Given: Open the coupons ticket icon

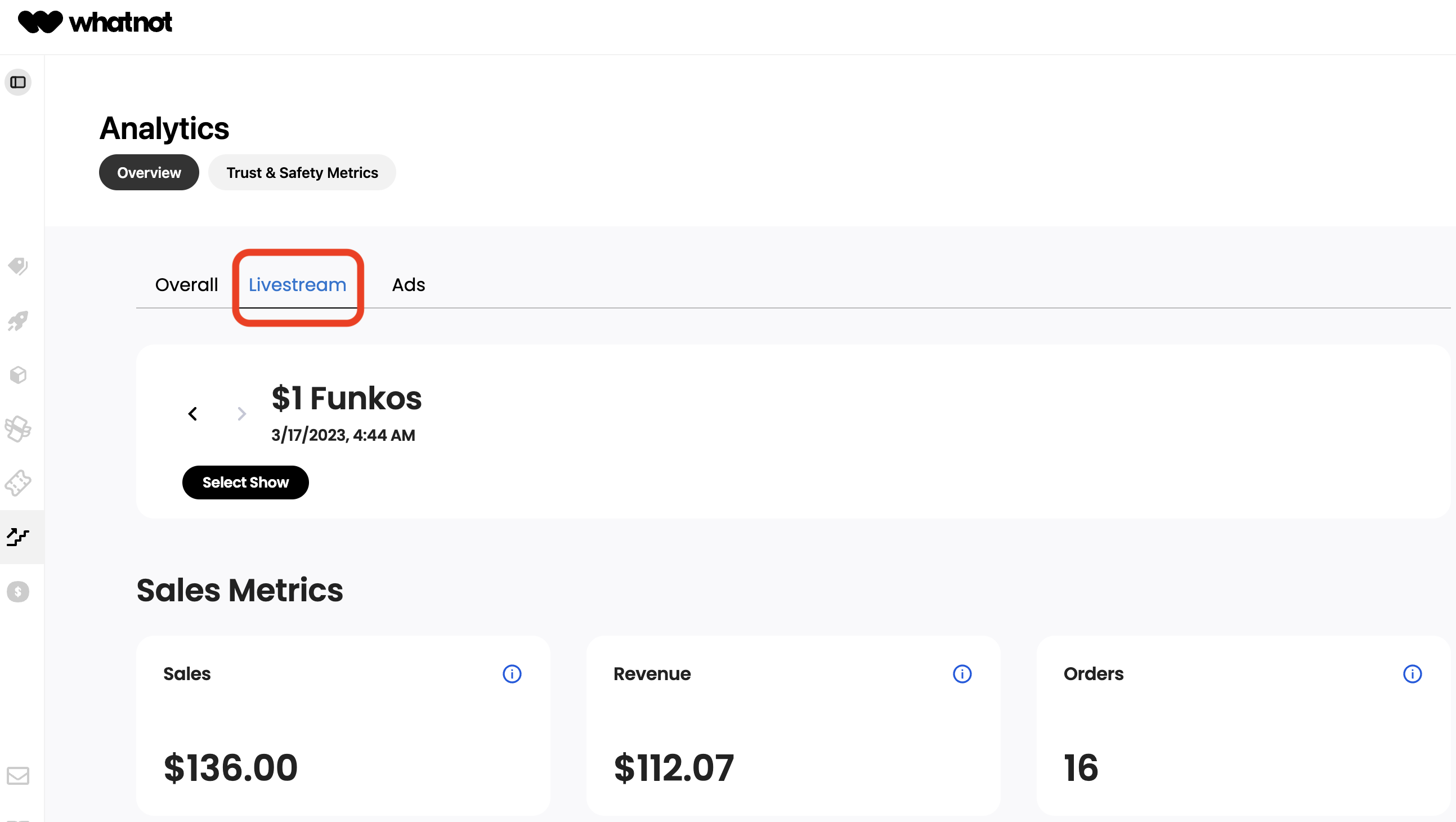Looking at the screenshot, I should [x=17, y=483].
